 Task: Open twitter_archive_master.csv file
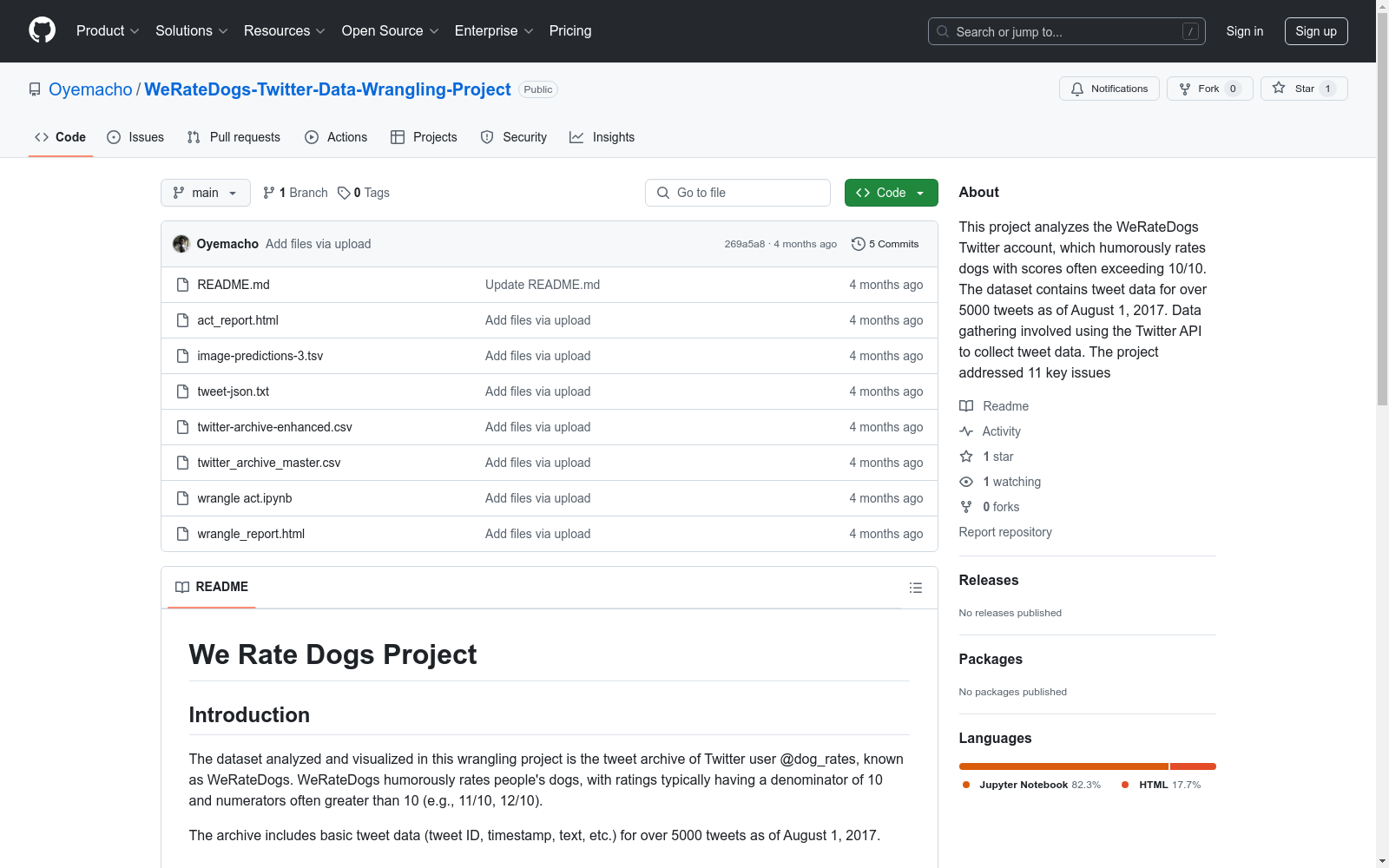click(x=269, y=463)
